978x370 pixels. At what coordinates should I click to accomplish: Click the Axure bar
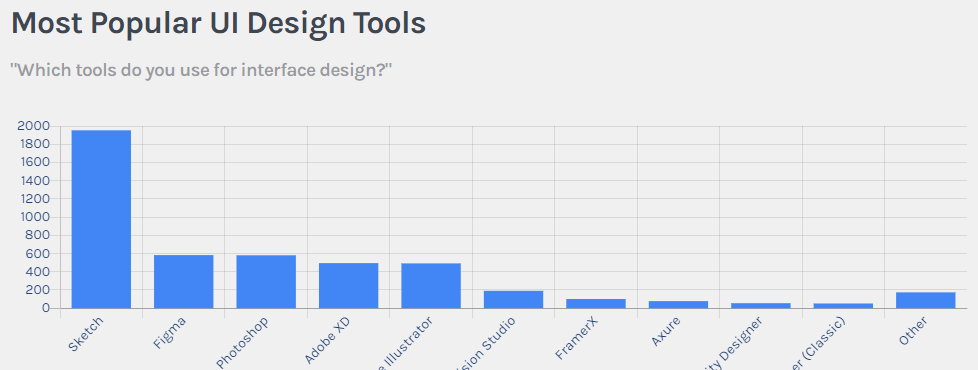point(678,304)
